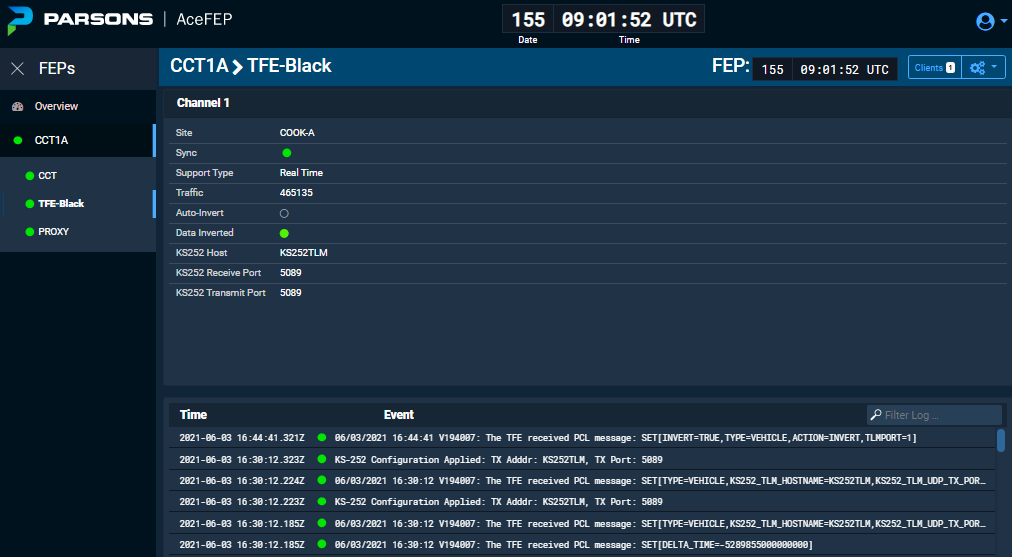Open the user account menu
Image resolution: width=1012 pixels, height=557 pixels.
[985, 21]
